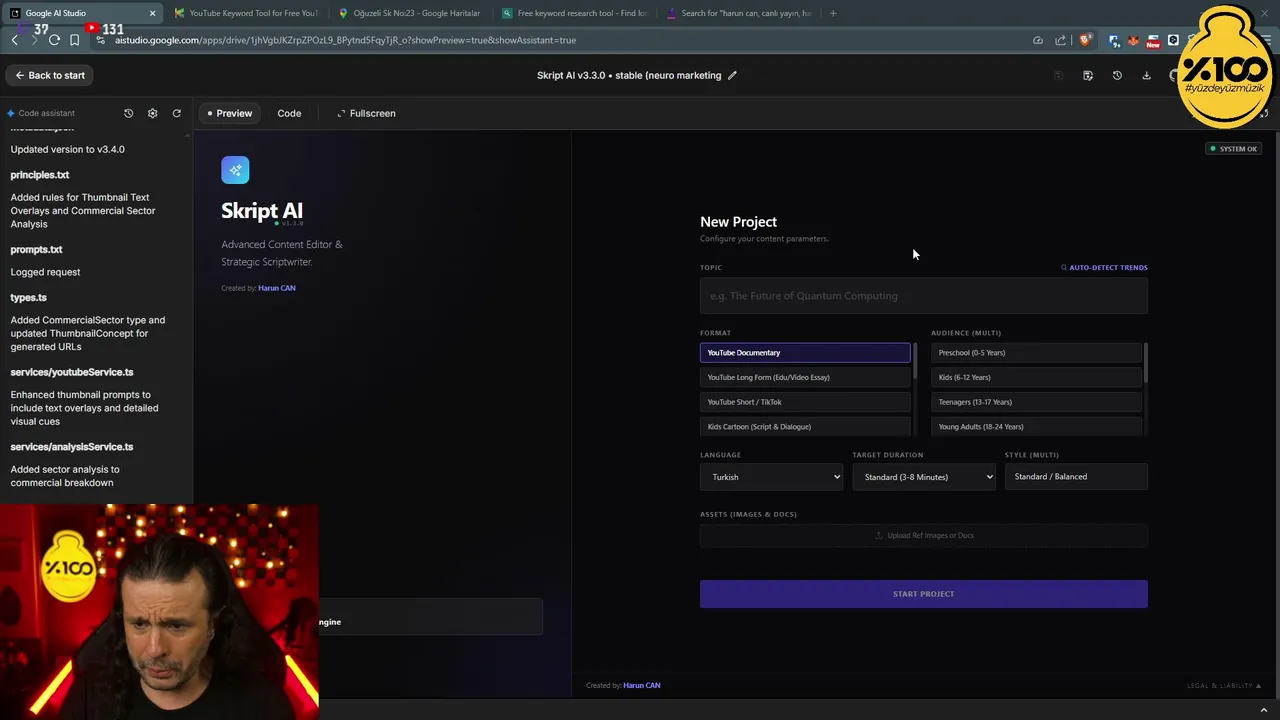1280x720 pixels.
Task: Open a new browser tab with plus
Action: (x=833, y=13)
